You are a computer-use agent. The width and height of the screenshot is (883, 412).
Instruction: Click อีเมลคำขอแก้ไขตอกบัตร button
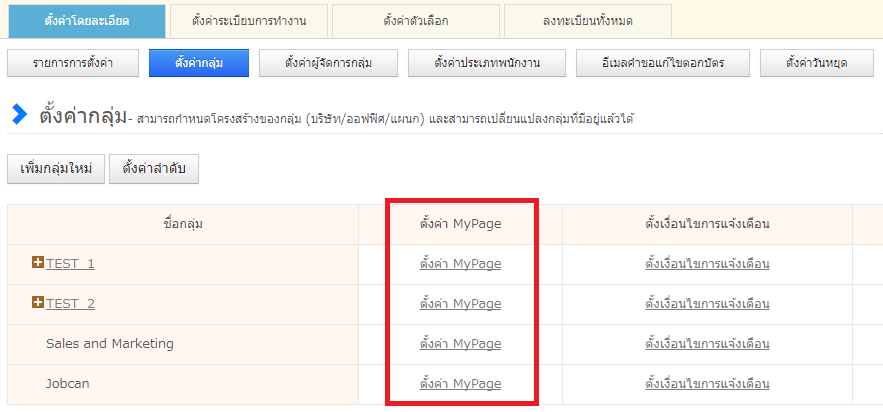pos(663,63)
